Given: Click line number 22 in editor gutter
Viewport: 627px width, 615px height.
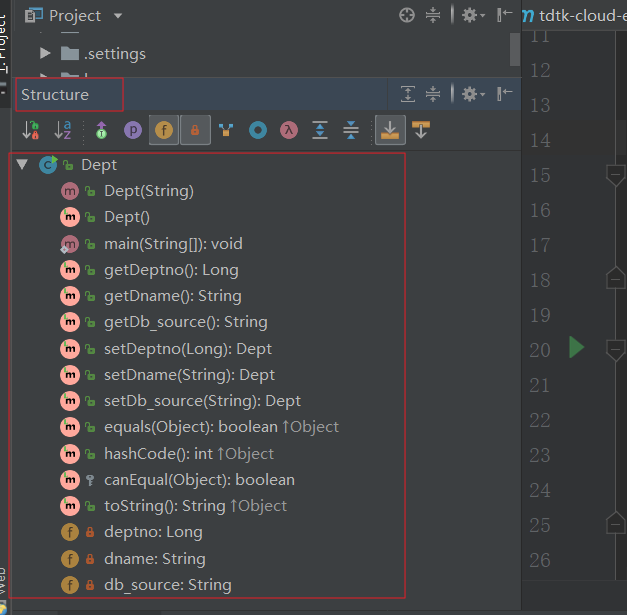Looking at the screenshot, I should point(540,420).
